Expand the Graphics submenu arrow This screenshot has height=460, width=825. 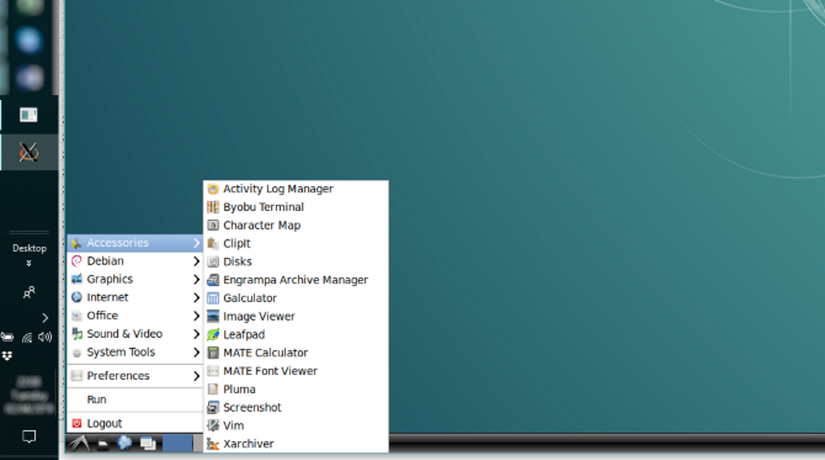196,279
